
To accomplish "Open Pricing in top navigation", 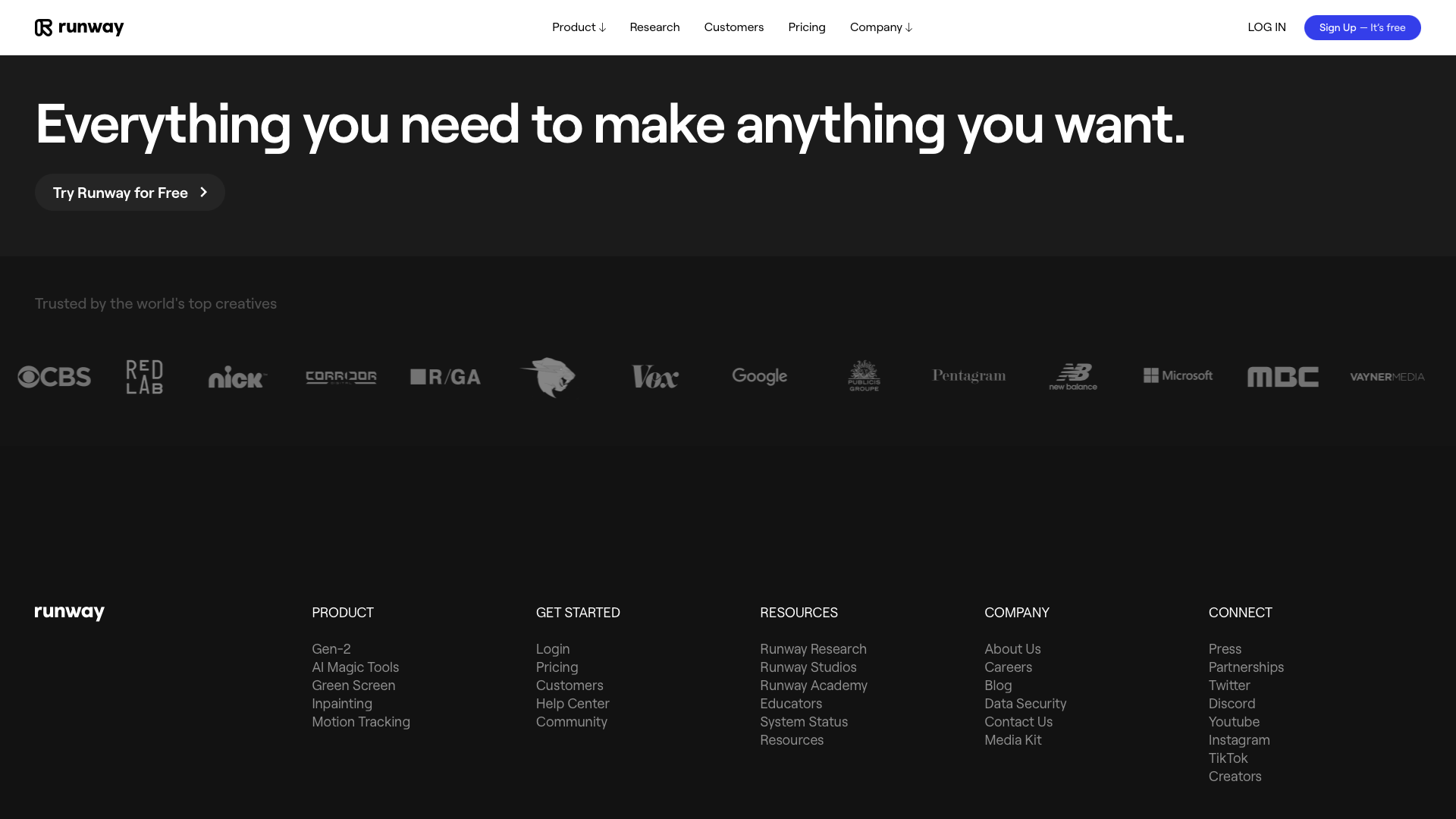I will [x=806, y=27].
